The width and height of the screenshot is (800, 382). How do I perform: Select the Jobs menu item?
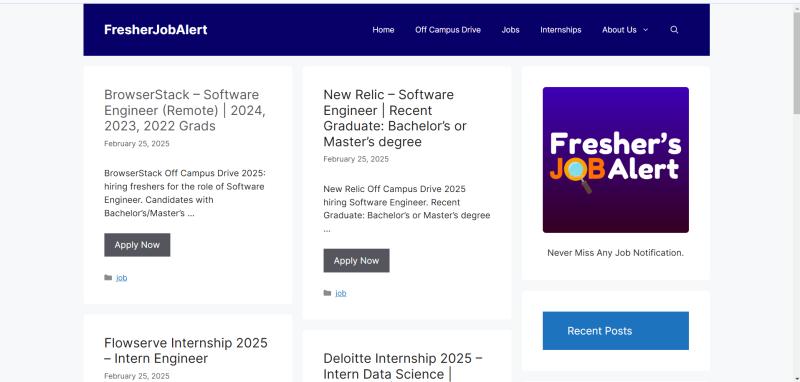[510, 30]
